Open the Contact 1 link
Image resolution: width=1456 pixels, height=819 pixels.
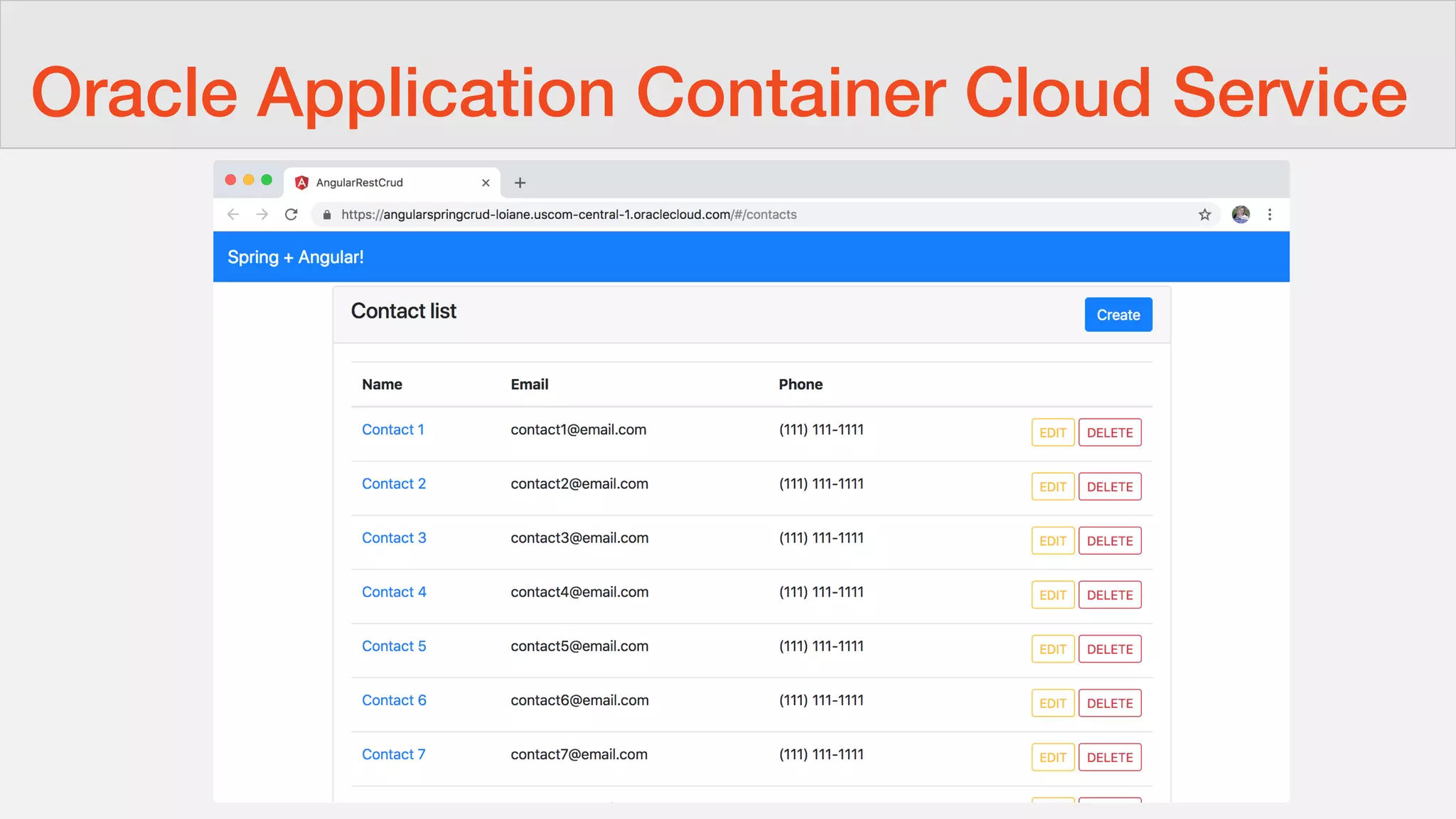pyautogui.click(x=393, y=429)
